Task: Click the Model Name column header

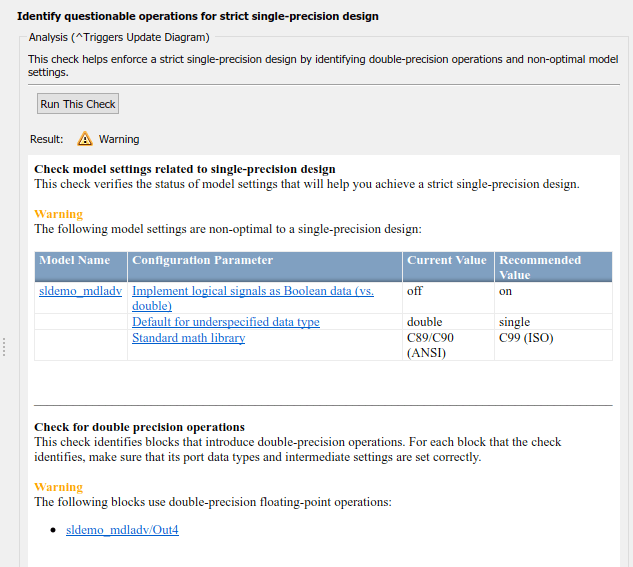Action: coord(75,260)
